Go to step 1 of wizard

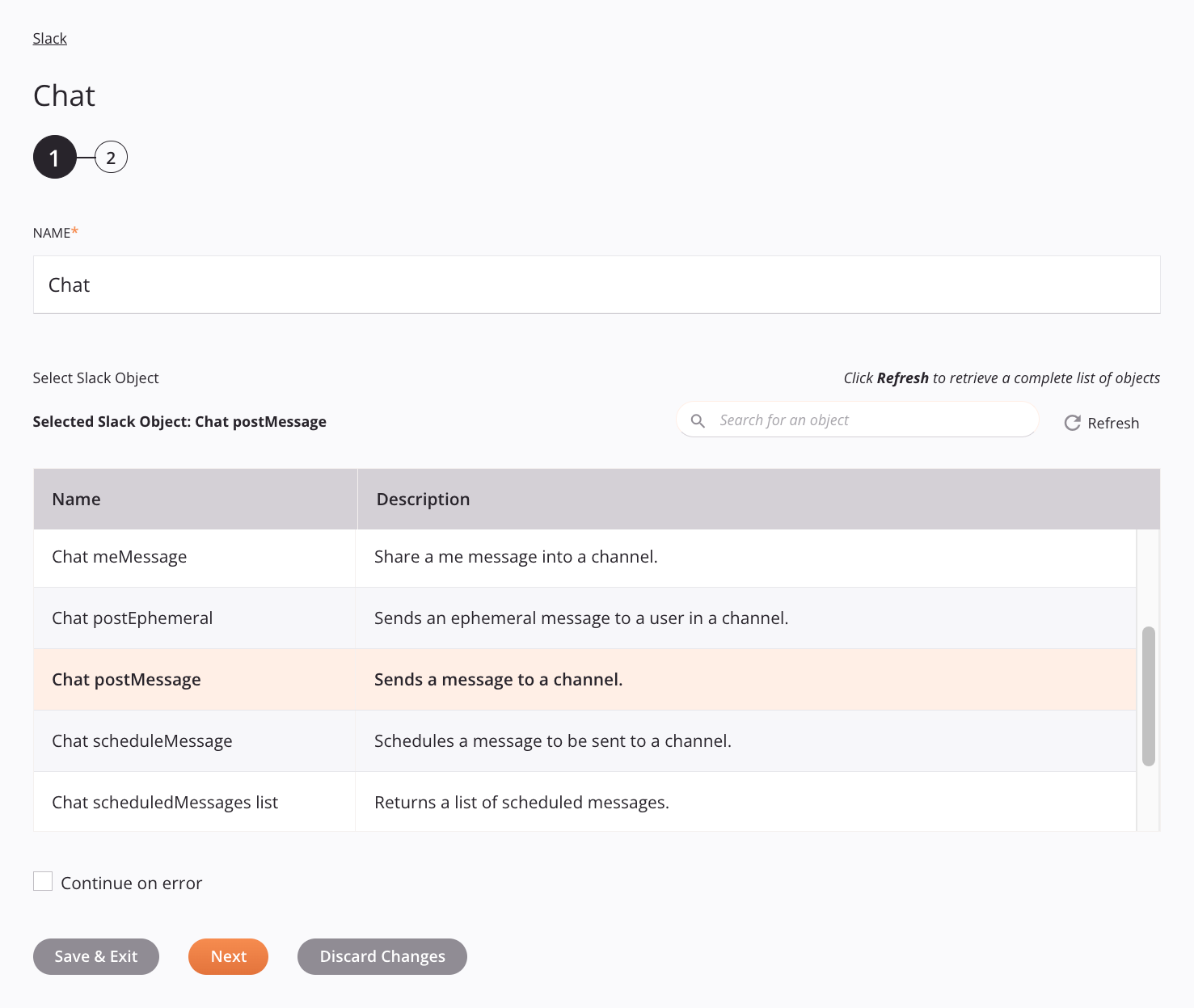coord(54,157)
